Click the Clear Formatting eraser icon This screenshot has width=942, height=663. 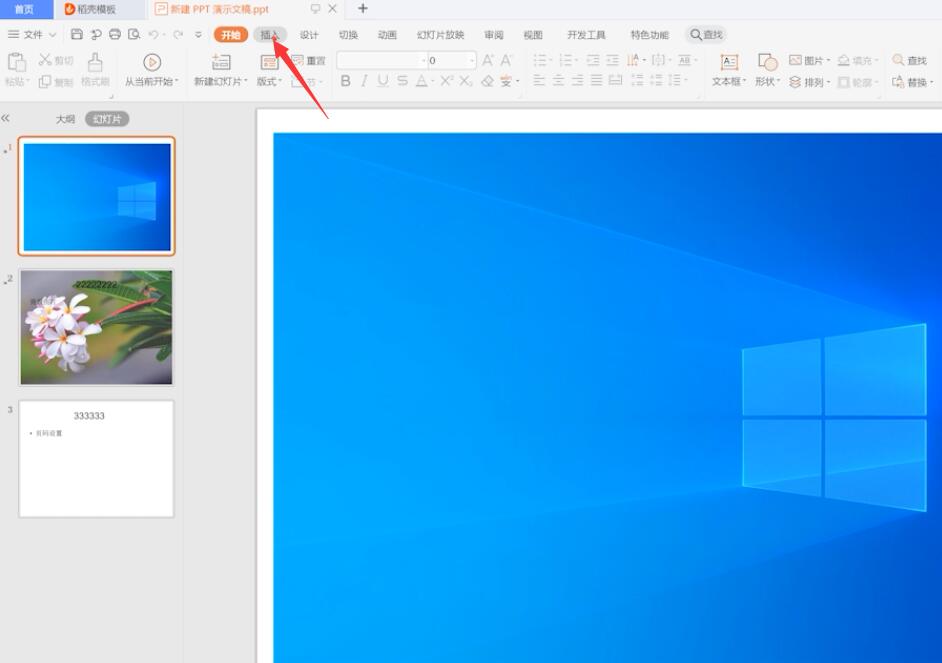click(487, 81)
